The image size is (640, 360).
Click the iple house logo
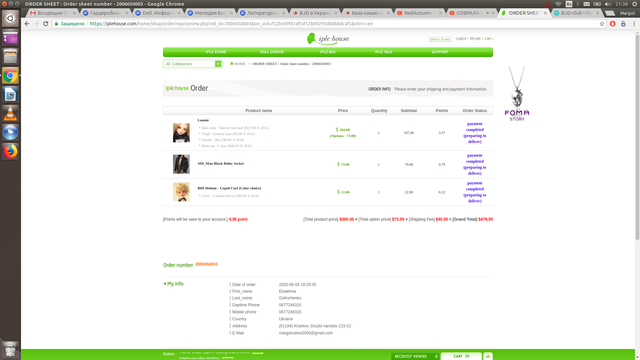point(328,39)
